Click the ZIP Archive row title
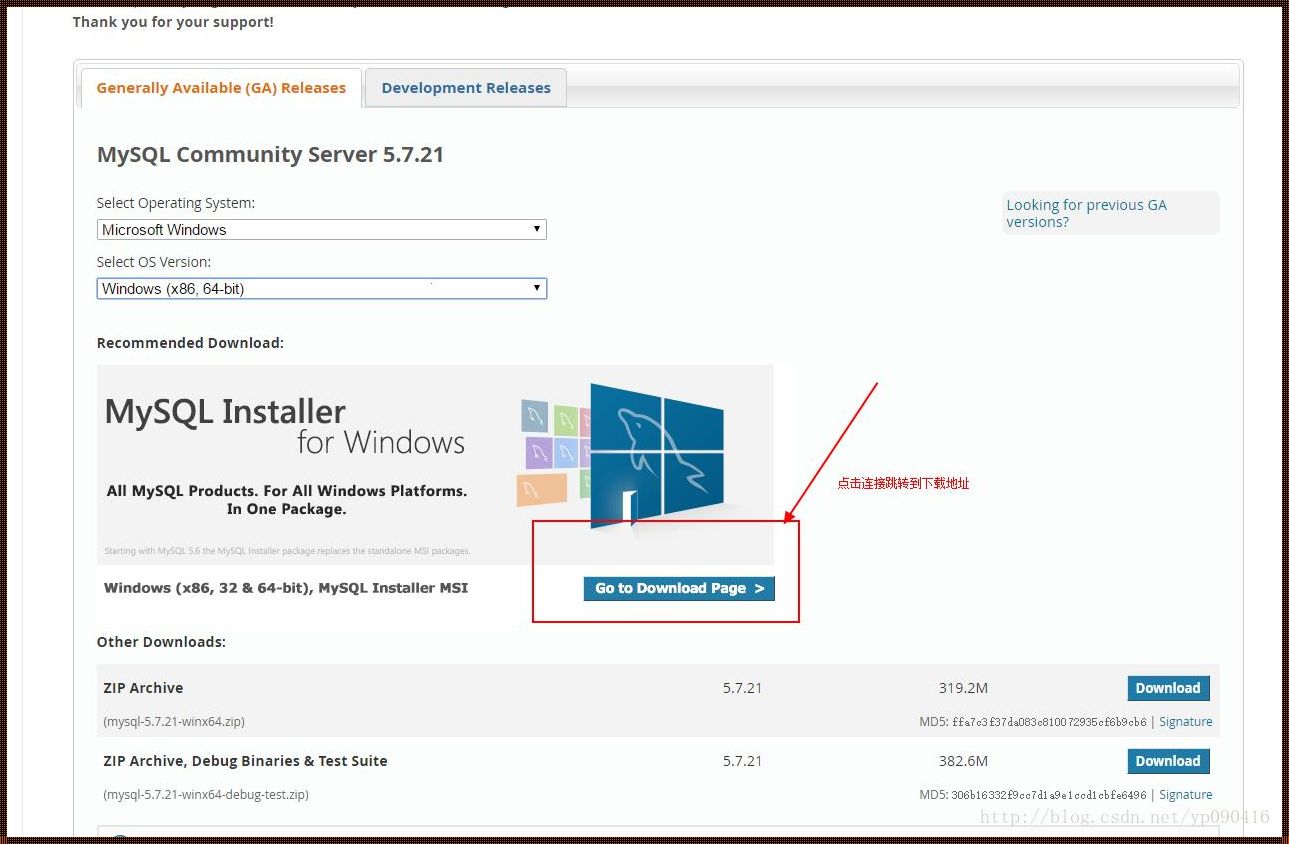 pyautogui.click(x=143, y=688)
